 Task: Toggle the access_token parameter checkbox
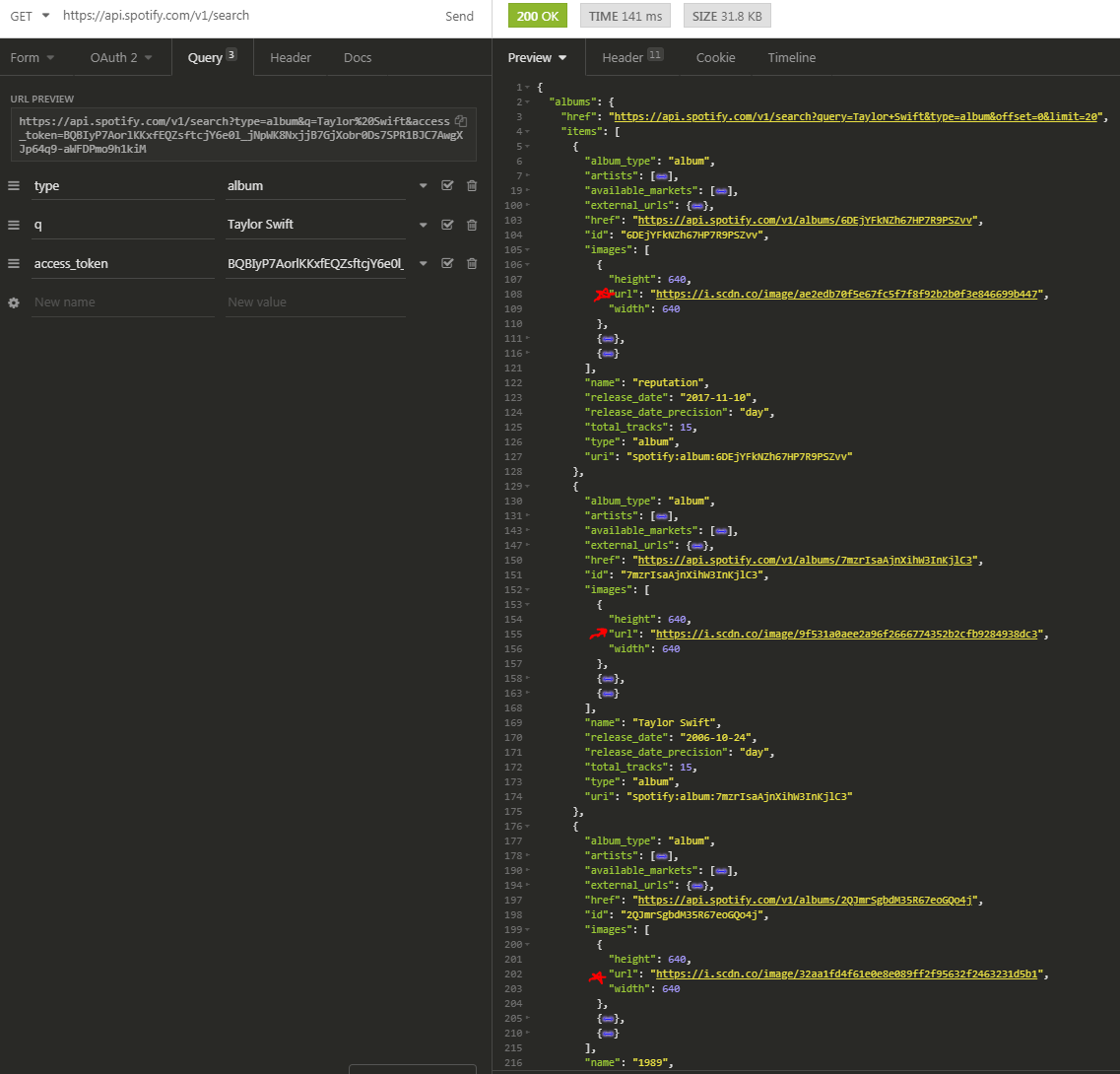point(447,264)
